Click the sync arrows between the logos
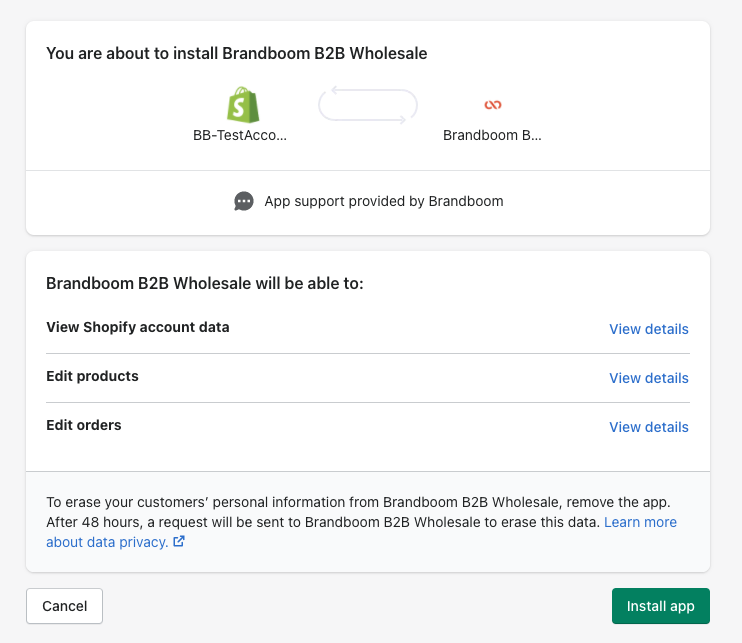742x643 pixels. click(367, 106)
